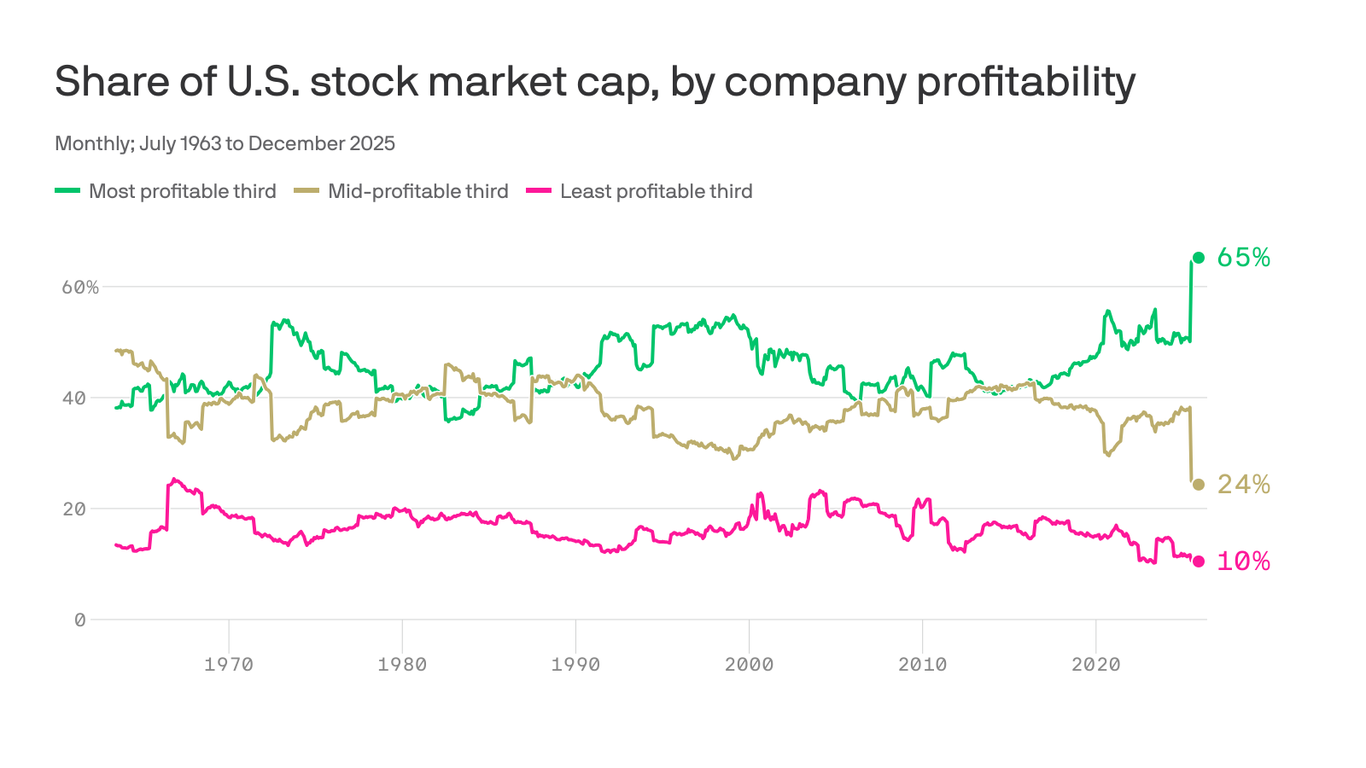Click the Least profitable third legend label

click(x=656, y=191)
